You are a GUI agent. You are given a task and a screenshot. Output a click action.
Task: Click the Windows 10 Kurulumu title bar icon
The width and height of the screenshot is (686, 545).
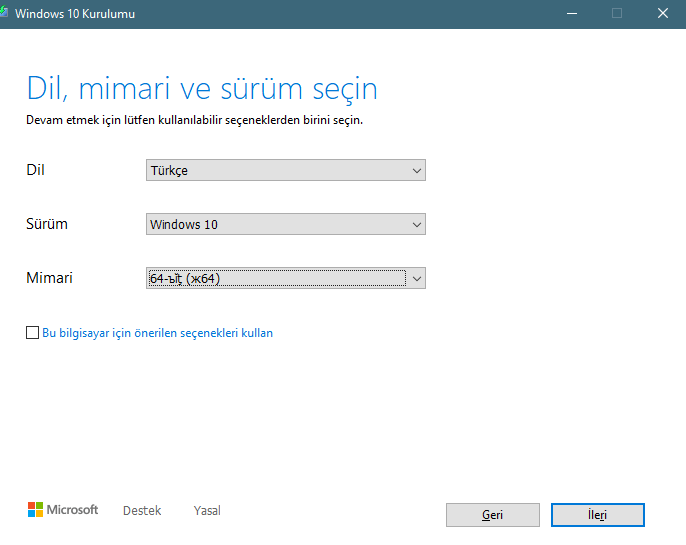pos(4,13)
